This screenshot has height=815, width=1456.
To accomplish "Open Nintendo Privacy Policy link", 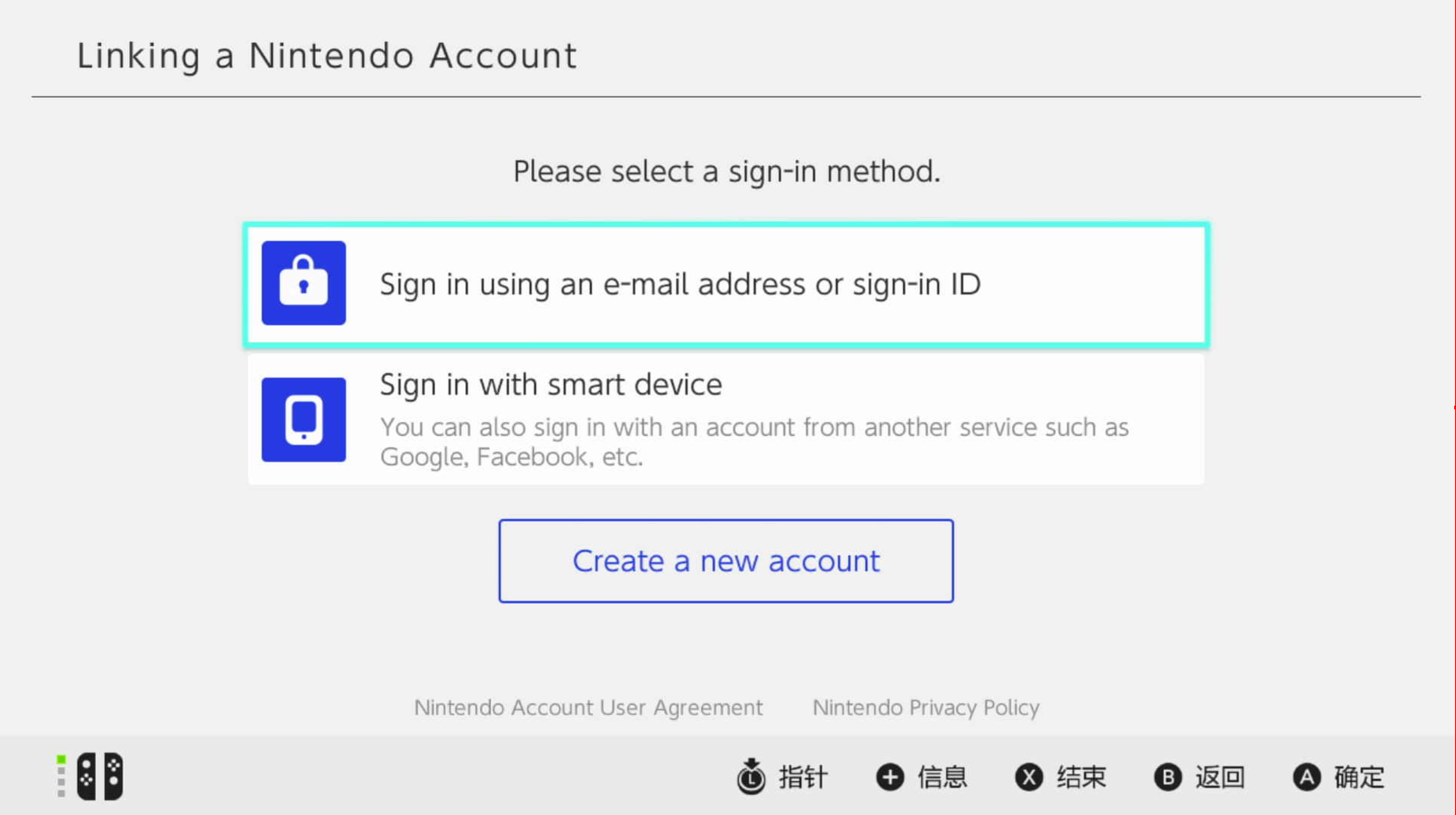I will 926,708.
